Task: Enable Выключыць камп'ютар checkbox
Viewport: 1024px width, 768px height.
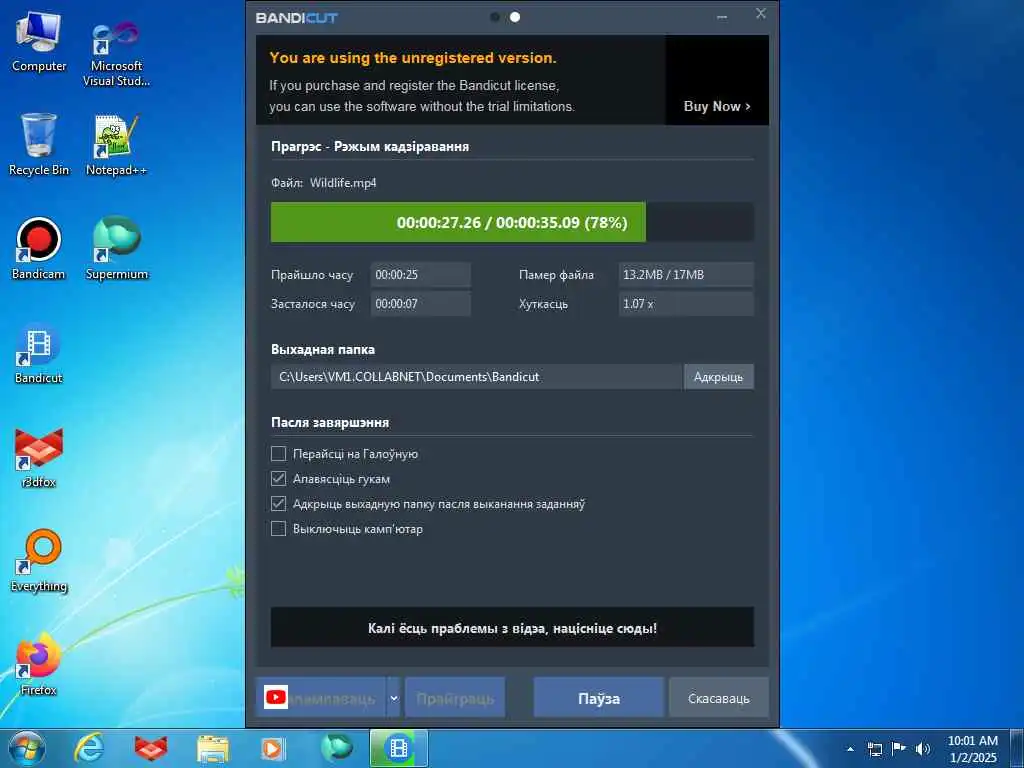Action: coord(279,528)
